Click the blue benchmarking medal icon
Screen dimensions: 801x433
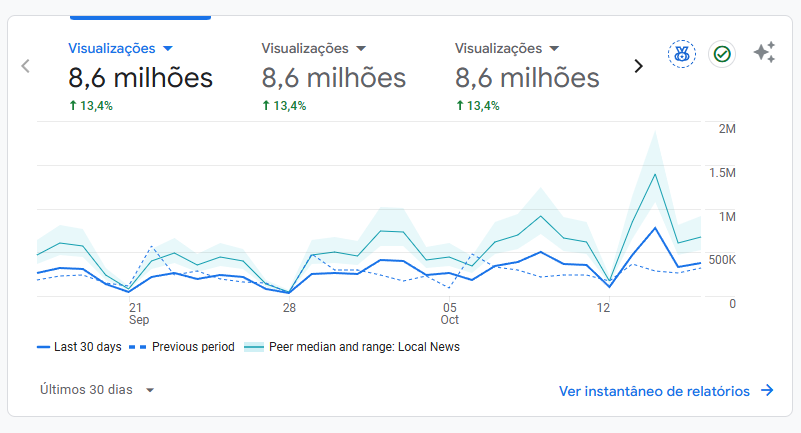tap(681, 54)
